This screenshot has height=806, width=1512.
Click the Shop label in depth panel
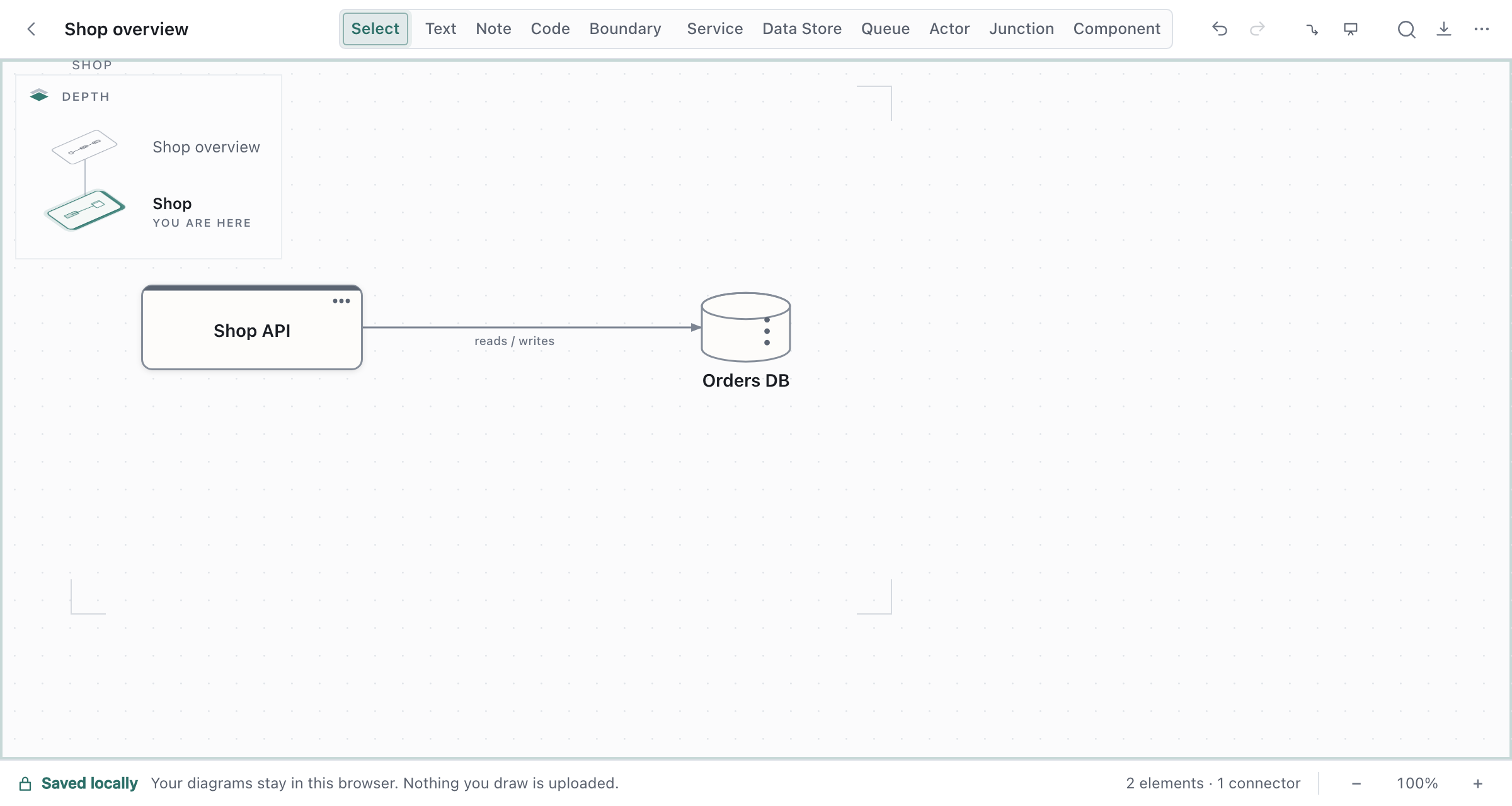coord(172,203)
